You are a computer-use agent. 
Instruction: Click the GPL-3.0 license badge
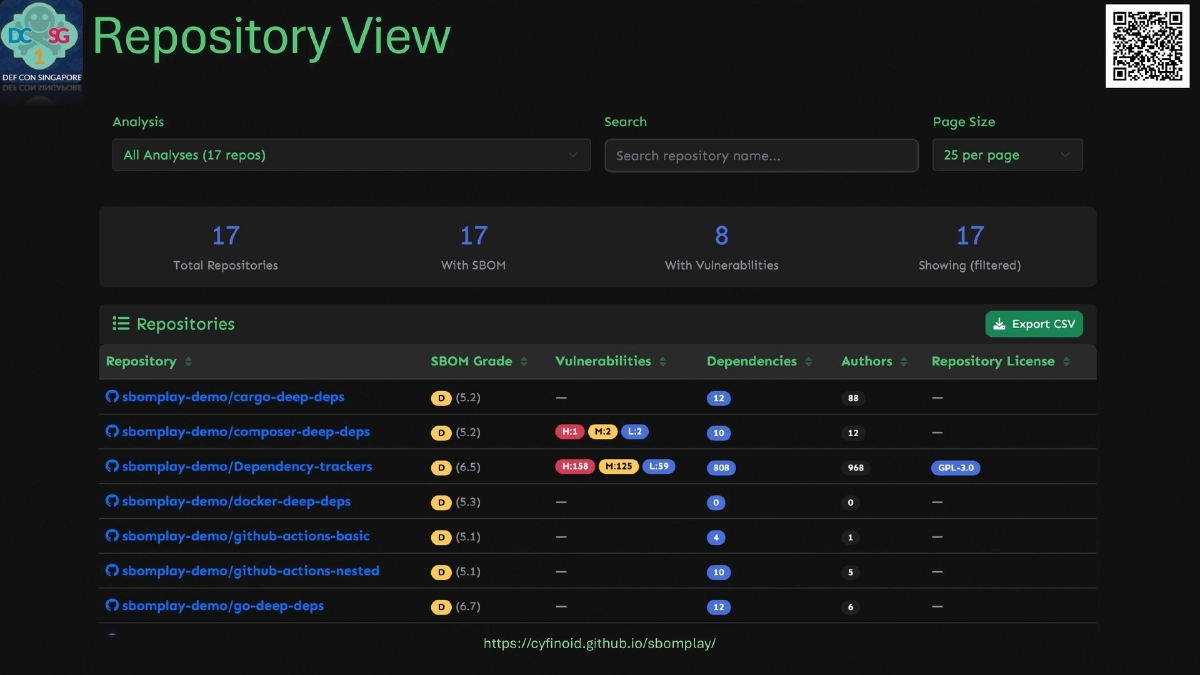(955, 467)
